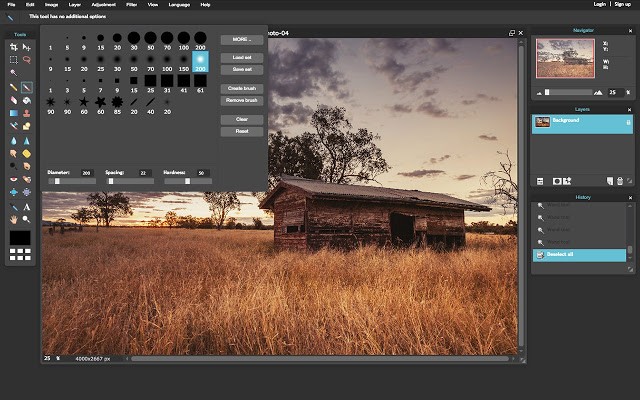Select the Eraser tool
The width and height of the screenshot is (640, 400).
(13, 100)
